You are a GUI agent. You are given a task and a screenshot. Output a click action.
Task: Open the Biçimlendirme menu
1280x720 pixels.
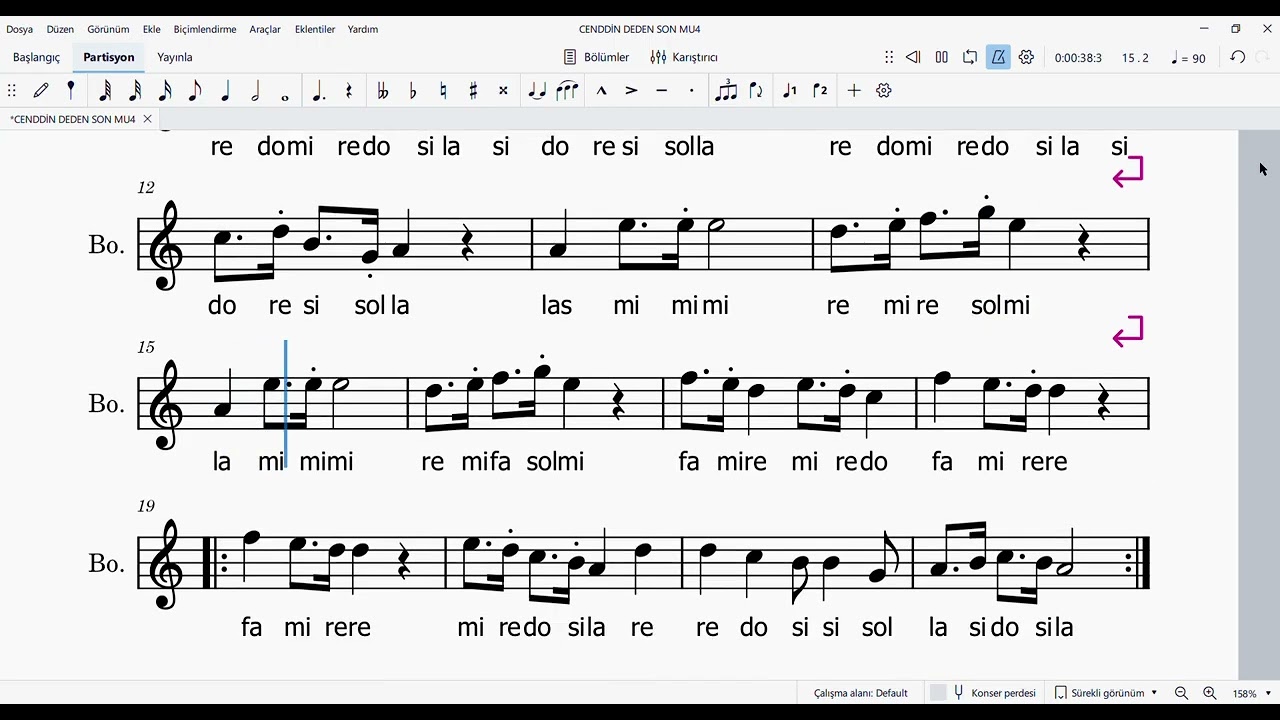(205, 29)
